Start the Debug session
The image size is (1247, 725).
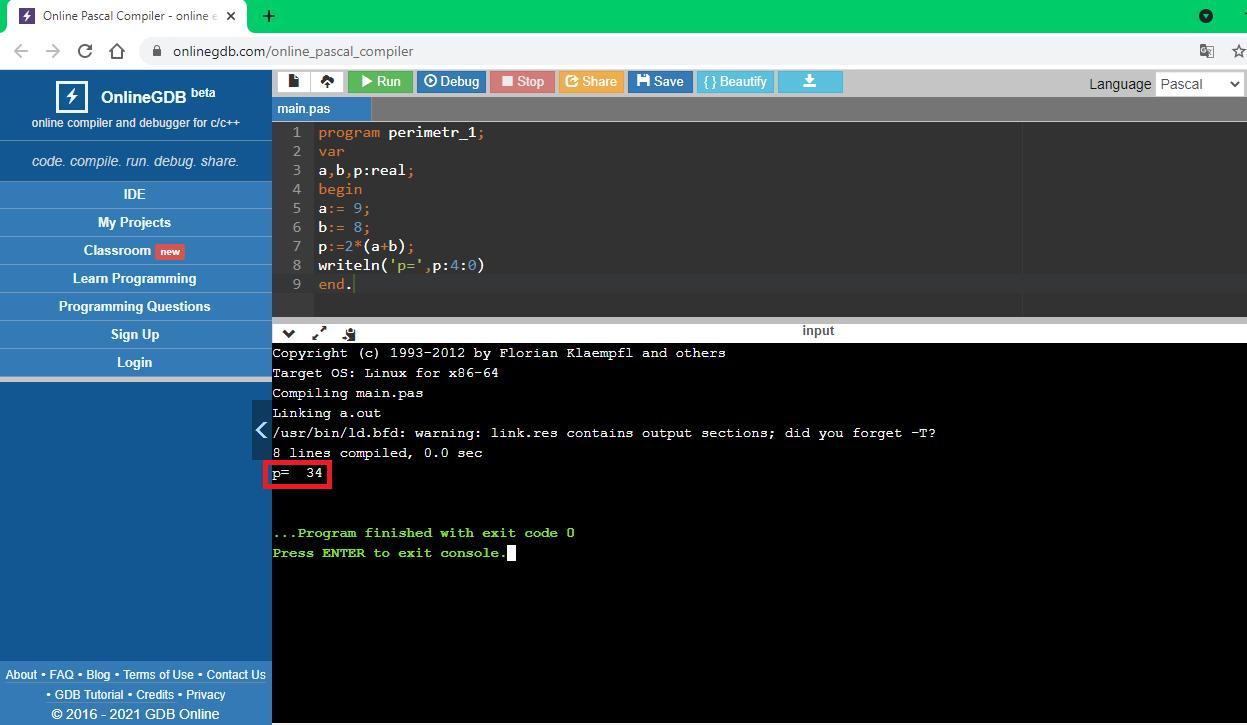(451, 81)
